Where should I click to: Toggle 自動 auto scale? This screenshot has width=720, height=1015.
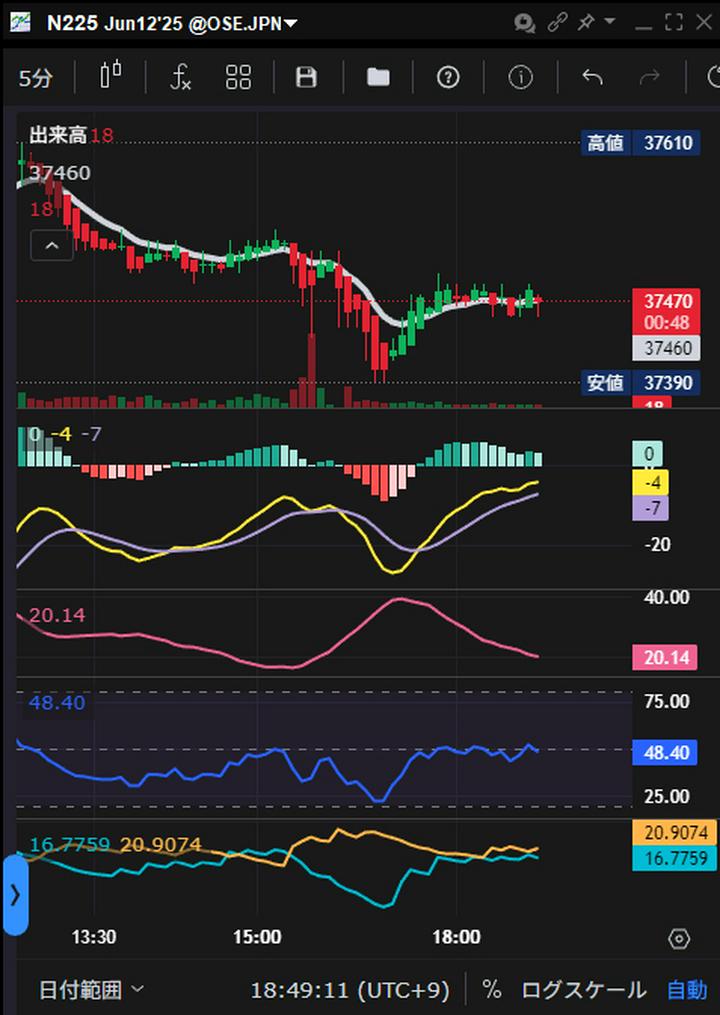(686, 990)
